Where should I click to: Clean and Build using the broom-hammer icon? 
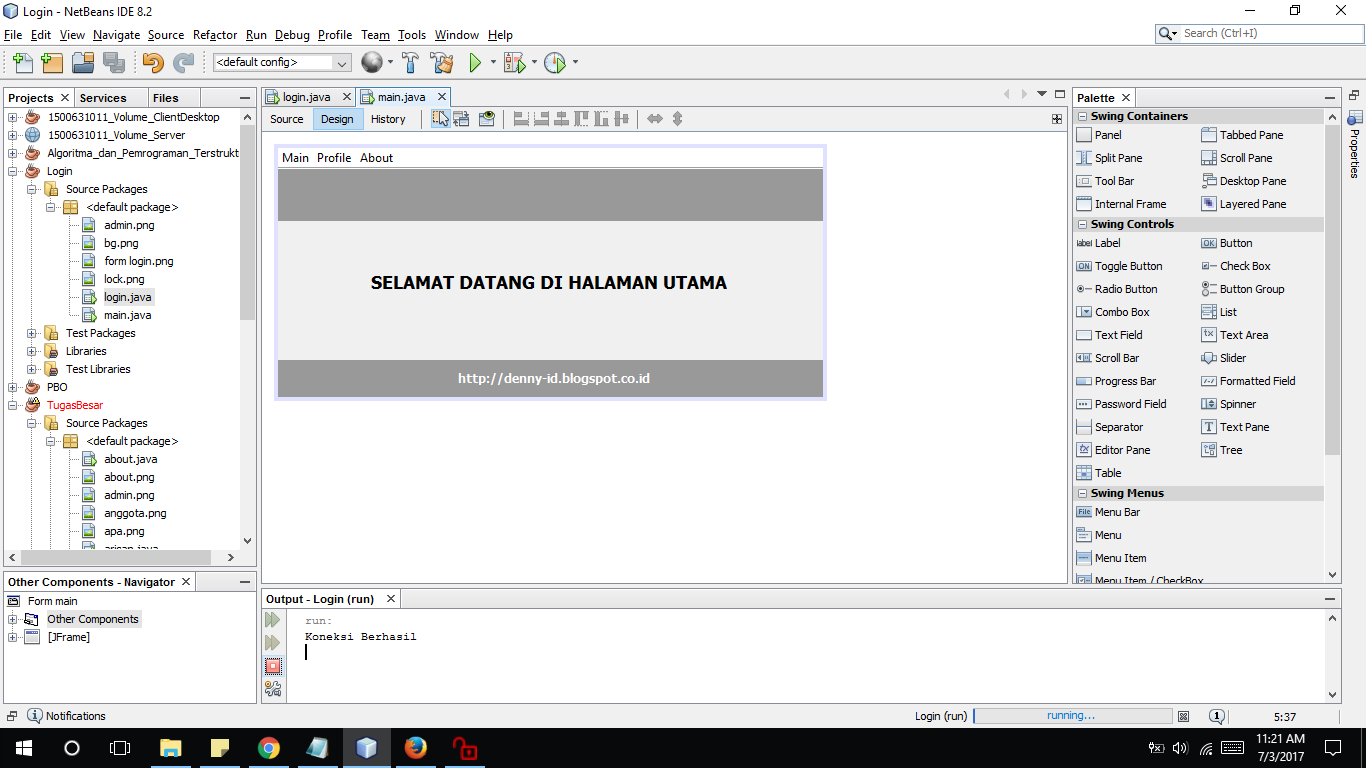(x=443, y=62)
